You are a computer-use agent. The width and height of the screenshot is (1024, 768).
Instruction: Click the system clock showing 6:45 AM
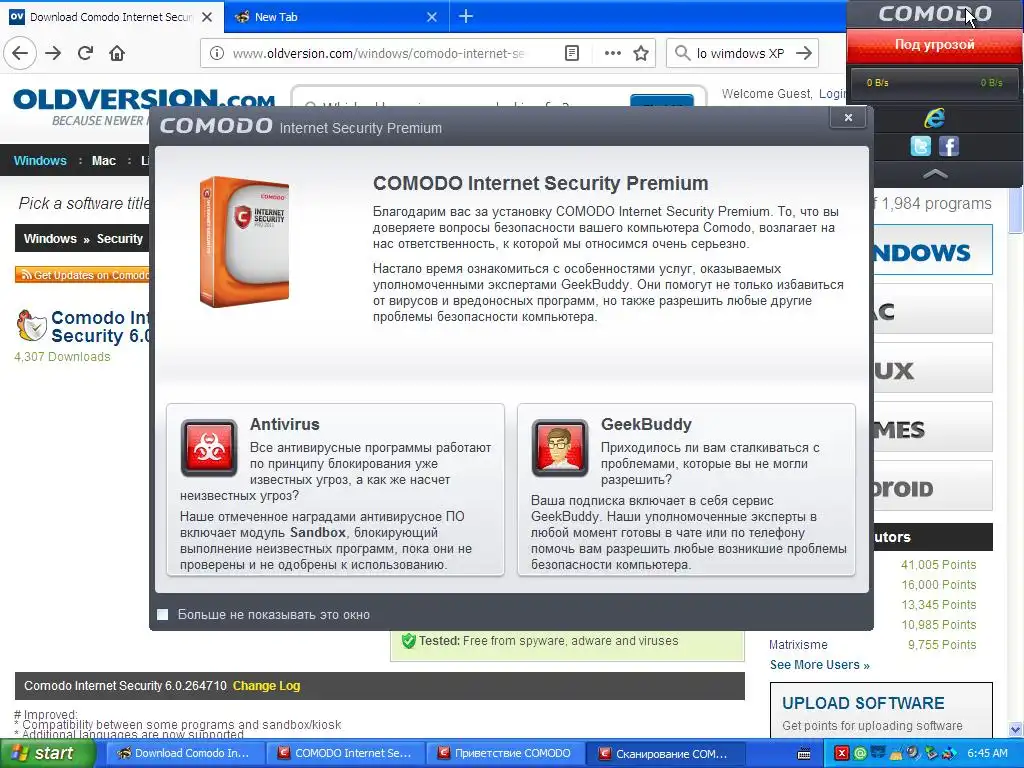pos(987,754)
